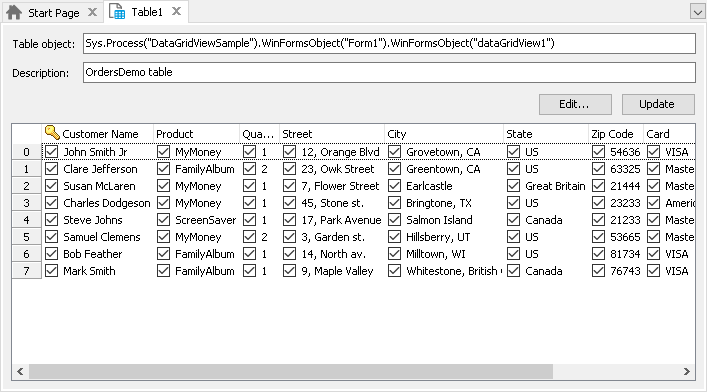Click the key icon beside the Customer Name header
Screen dimensions: 707x392
point(52,133)
